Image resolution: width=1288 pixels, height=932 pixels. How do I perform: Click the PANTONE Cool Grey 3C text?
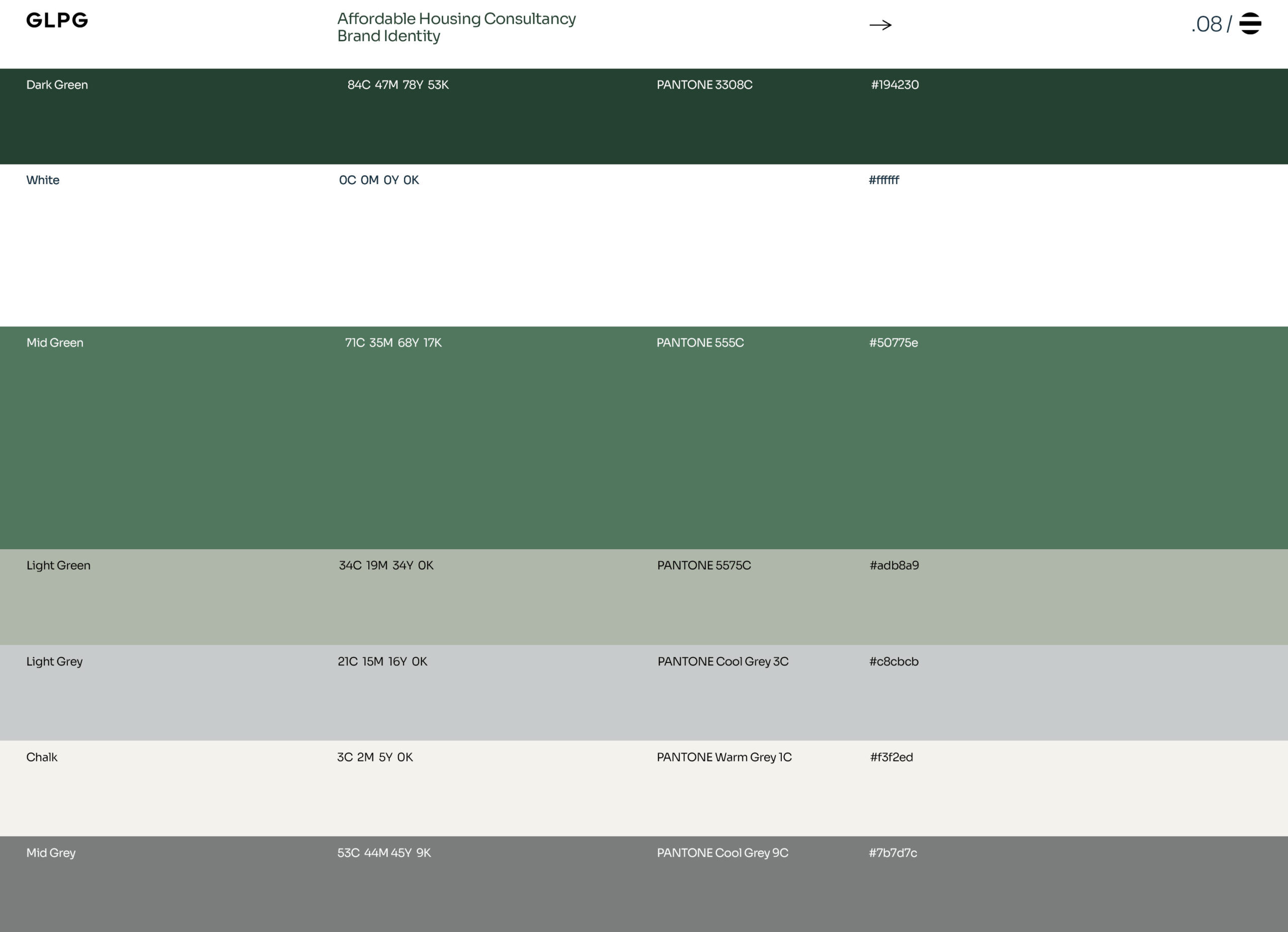click(722, 661)
